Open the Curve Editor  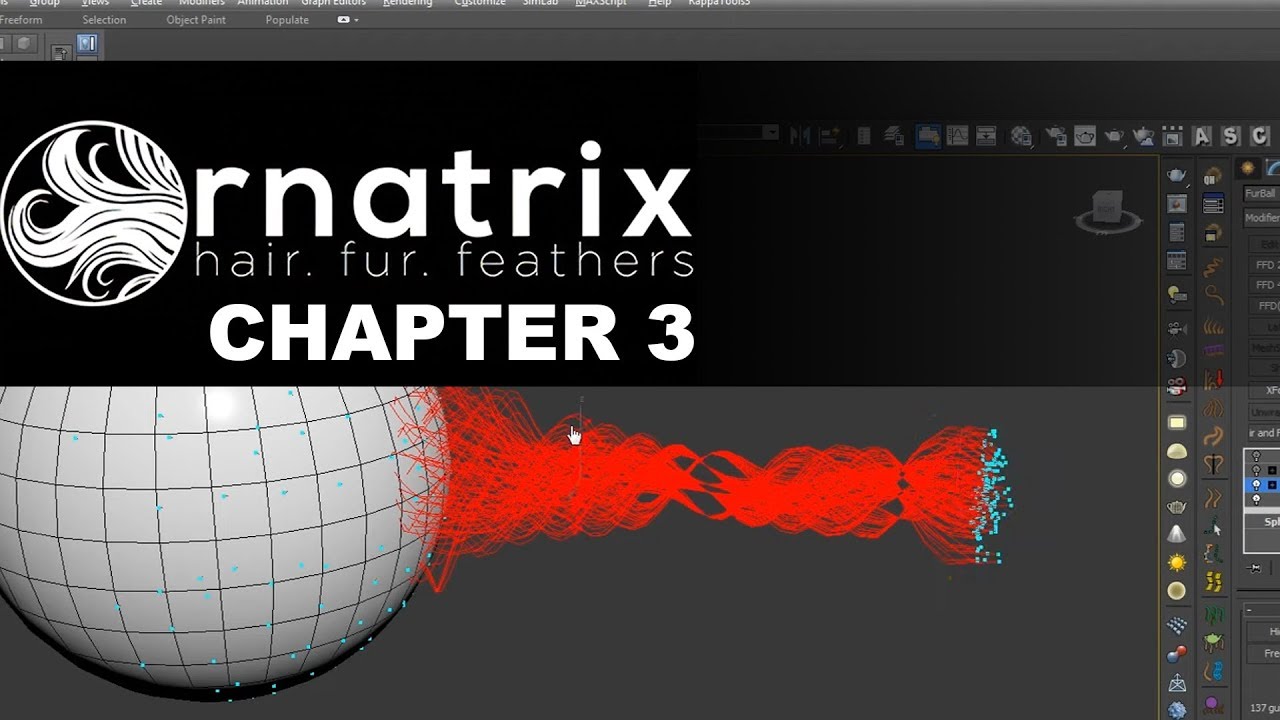coord(957,135)
